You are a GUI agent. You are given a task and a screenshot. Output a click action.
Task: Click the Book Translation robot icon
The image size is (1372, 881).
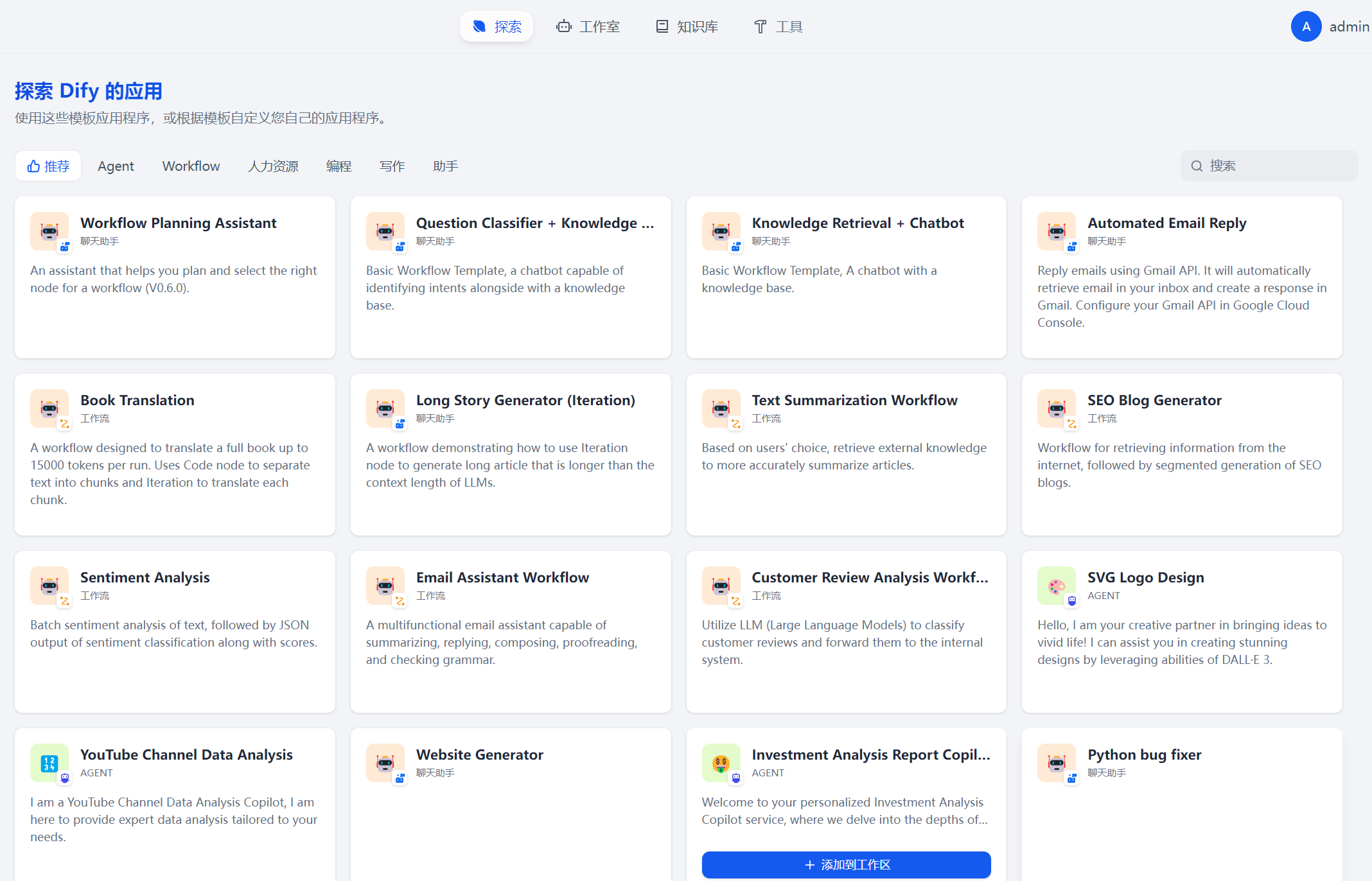click(49, 408)
